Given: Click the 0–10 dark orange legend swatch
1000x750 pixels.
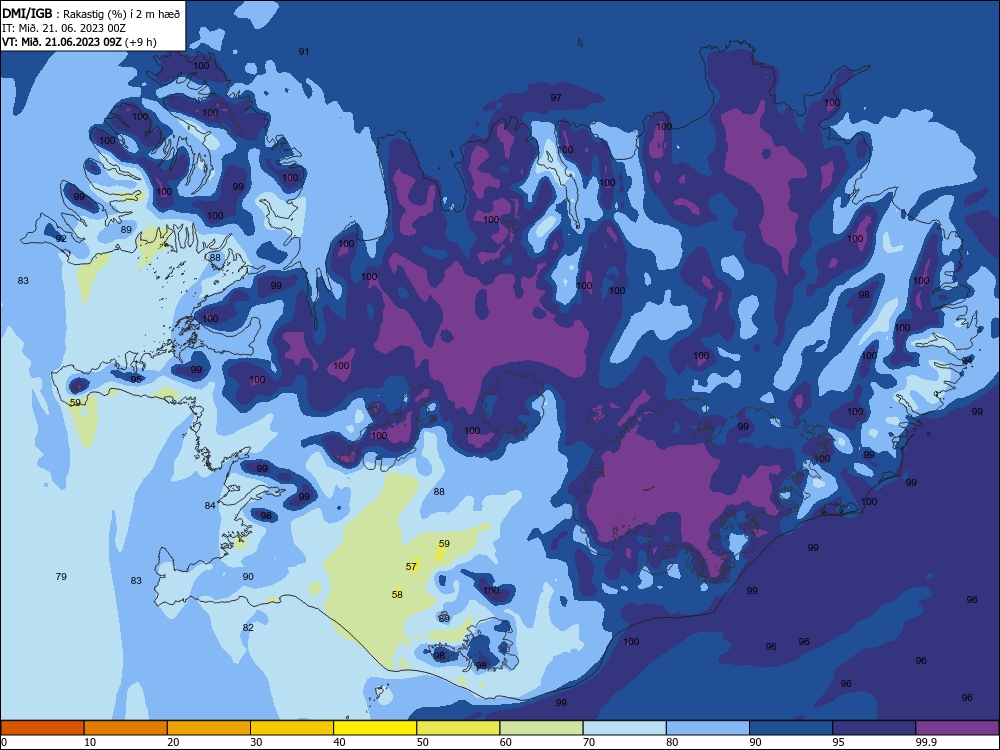Looking at the screenshot, I should tap(43, 728).
